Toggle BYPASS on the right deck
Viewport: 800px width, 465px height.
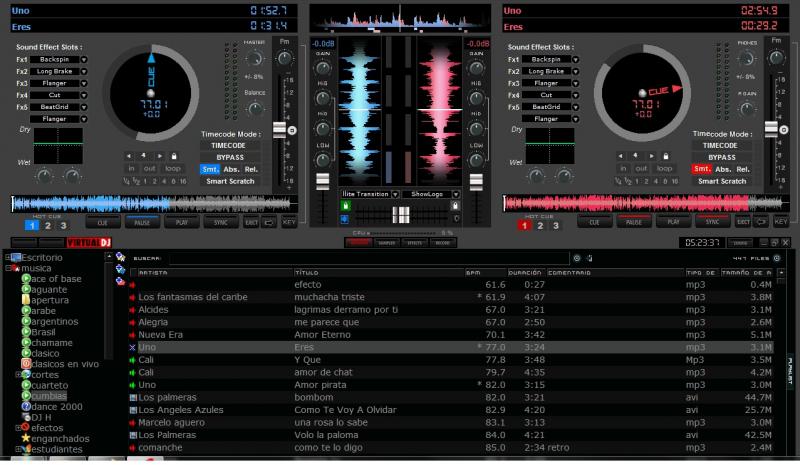point(721,157)
